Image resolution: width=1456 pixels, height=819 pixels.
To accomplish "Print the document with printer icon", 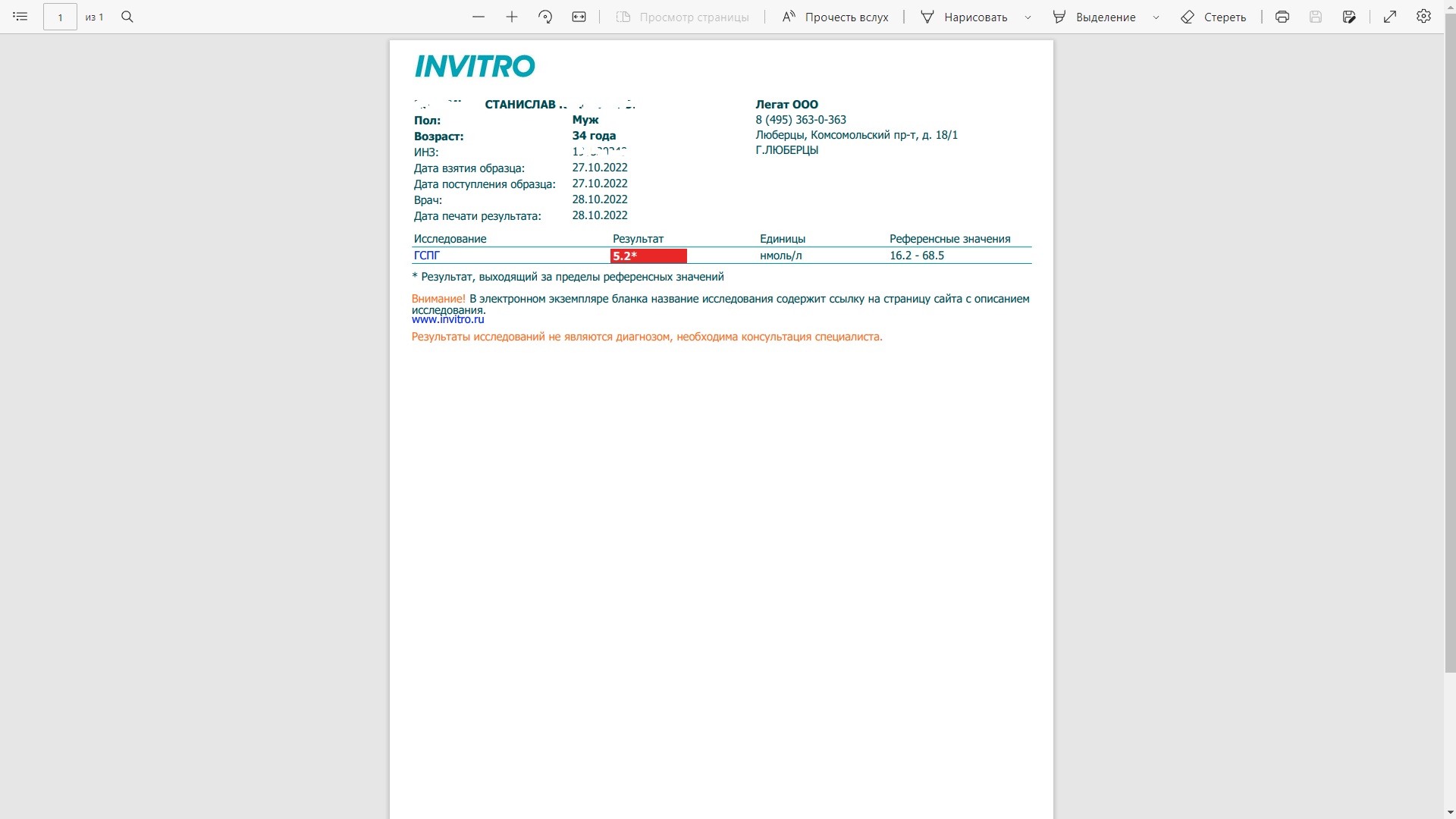I will click(x=1282, y=17).
